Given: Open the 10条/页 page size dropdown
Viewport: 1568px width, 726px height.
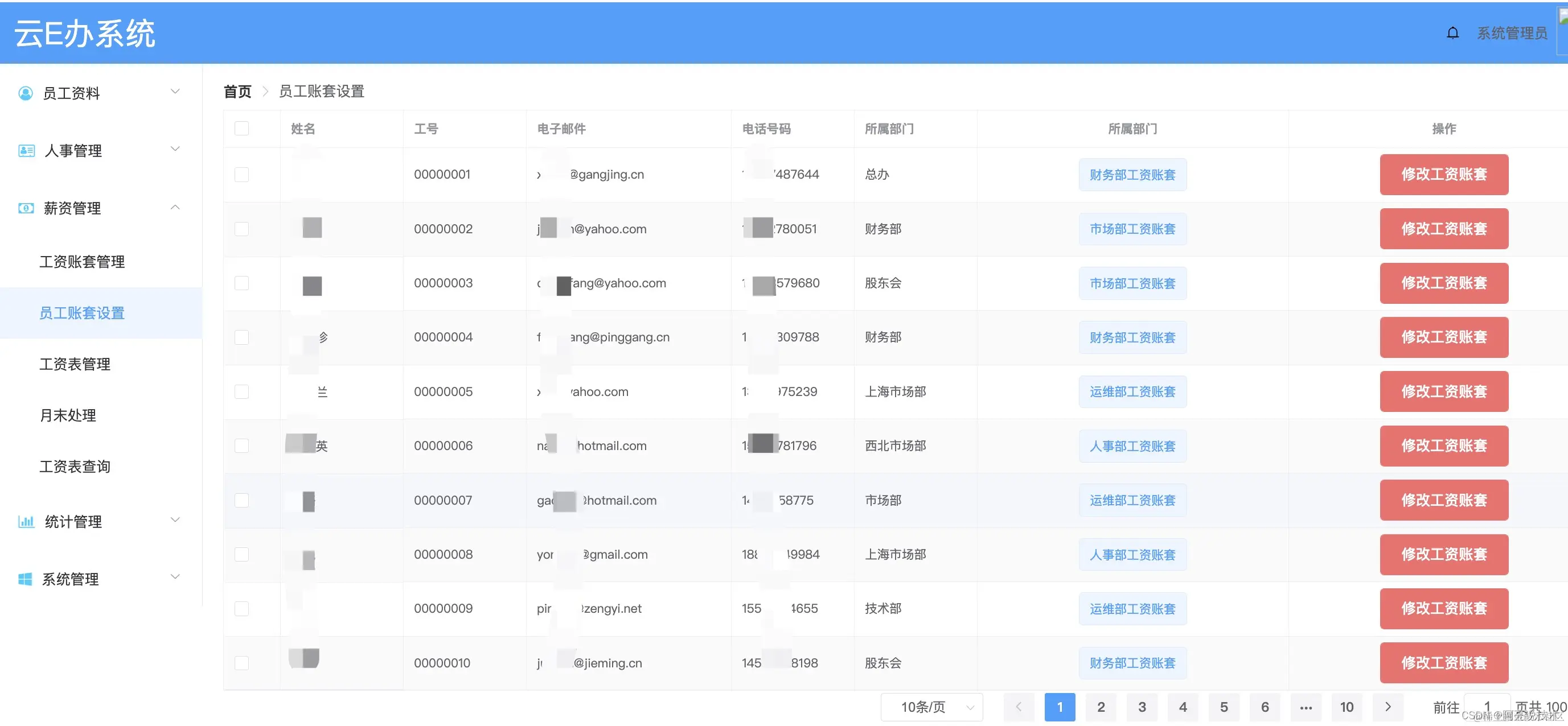Looking at the screenshot, I should pyautogui.click(x=931, y=707).
